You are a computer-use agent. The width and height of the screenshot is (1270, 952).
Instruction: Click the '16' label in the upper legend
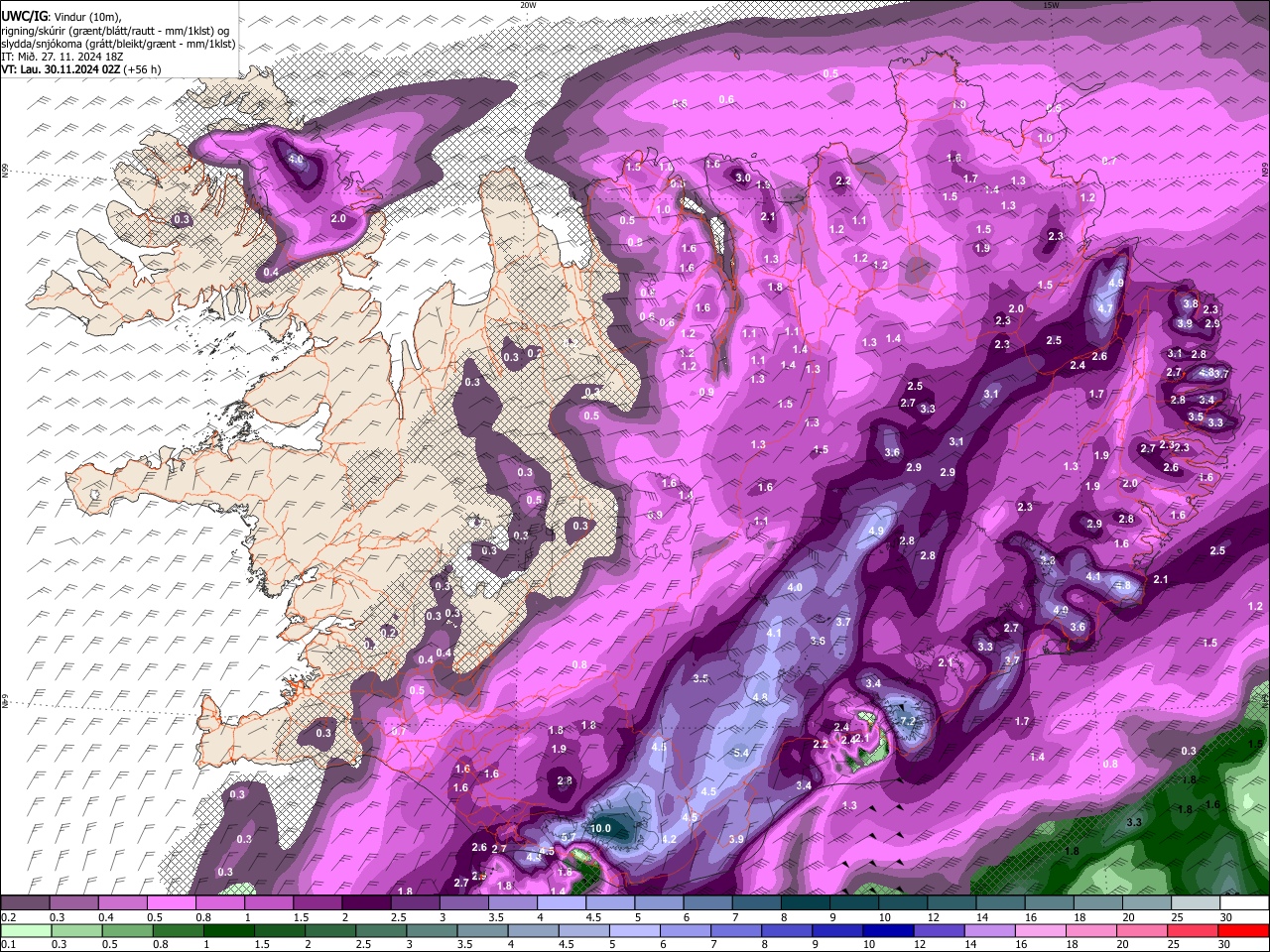click(1031, 917)
